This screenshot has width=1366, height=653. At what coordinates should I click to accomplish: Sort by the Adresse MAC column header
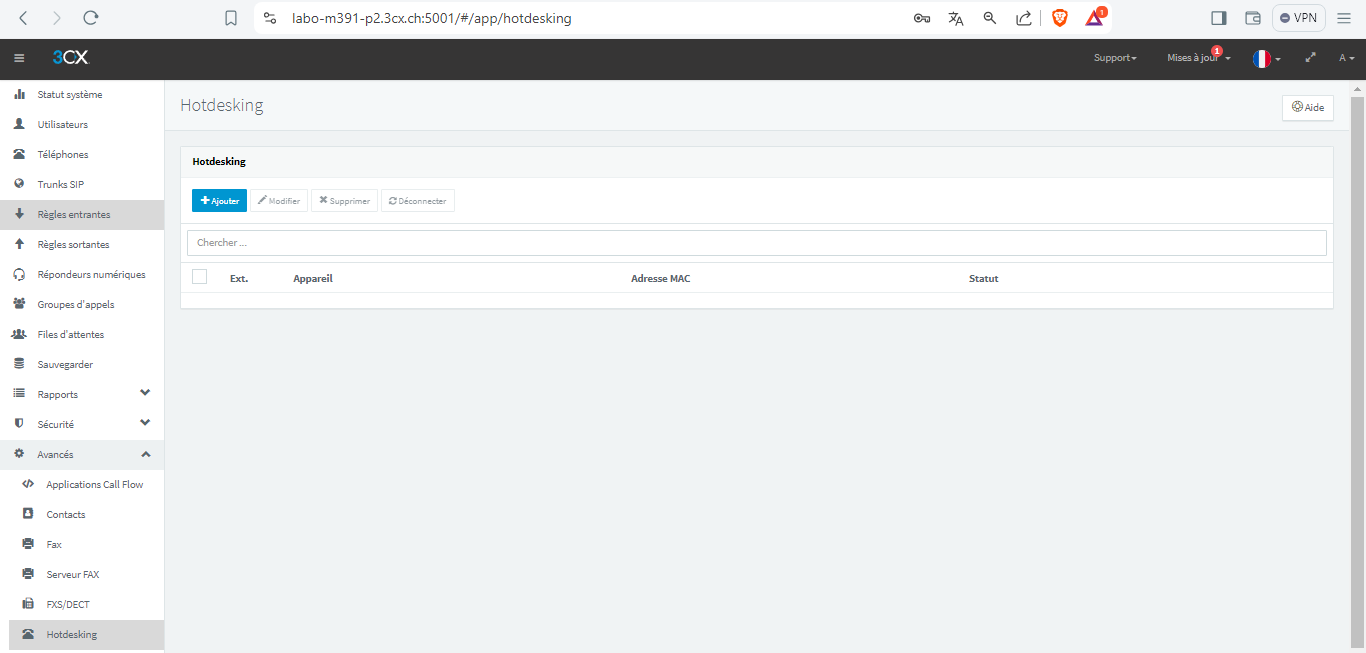pyautogui.click(x=660, y=278)
